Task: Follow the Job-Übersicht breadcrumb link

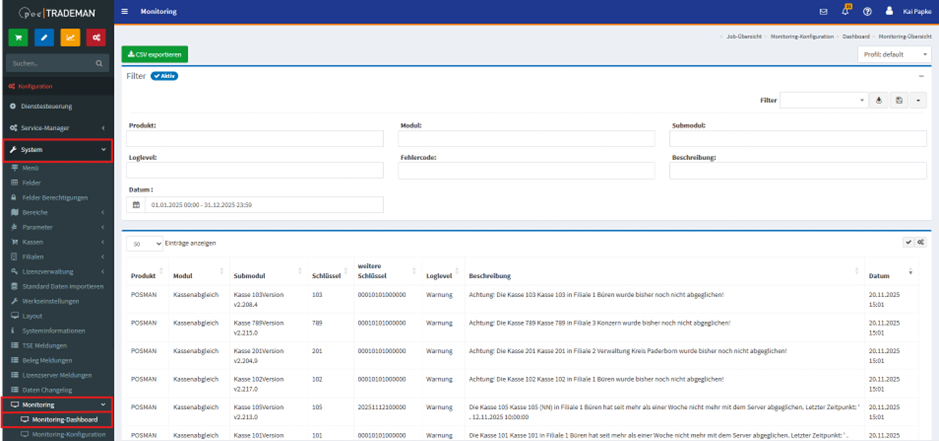Action: 744,37
